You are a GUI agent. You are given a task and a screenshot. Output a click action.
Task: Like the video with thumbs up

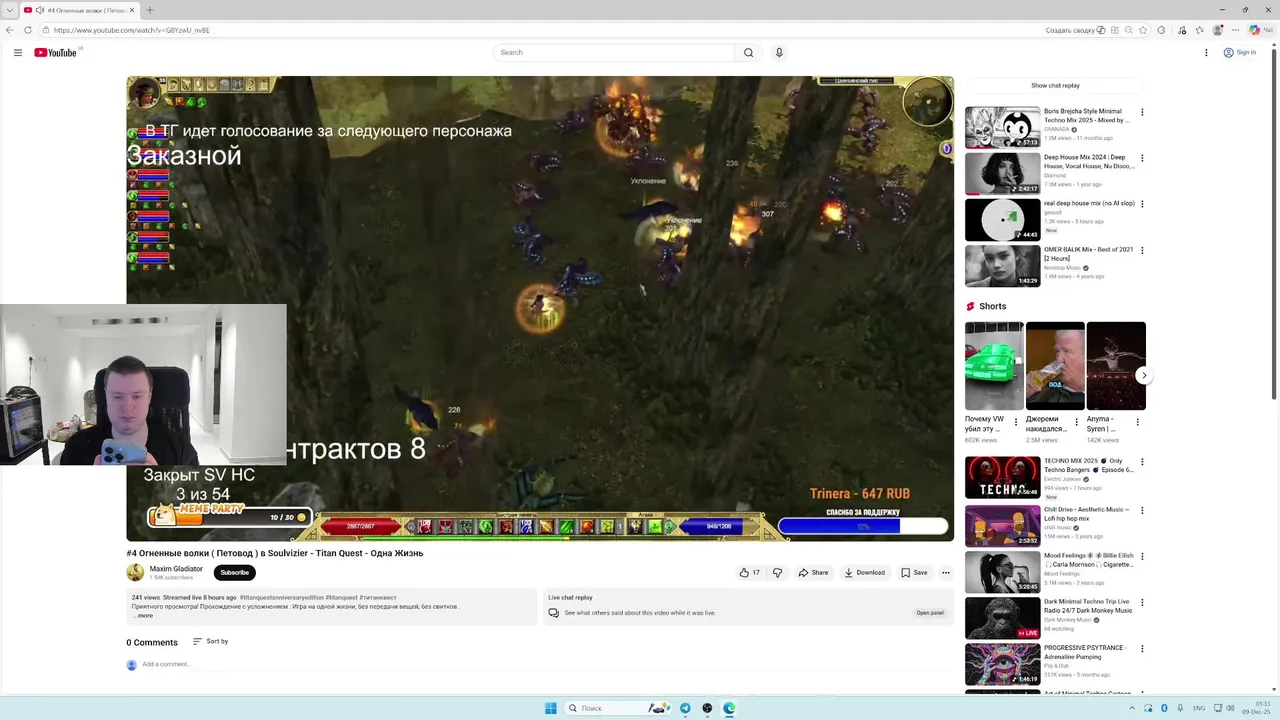[x=749, y=572]
